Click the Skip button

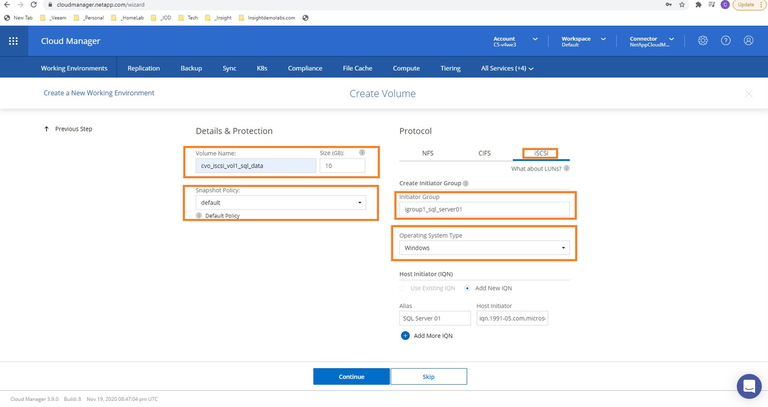point(428,377)
